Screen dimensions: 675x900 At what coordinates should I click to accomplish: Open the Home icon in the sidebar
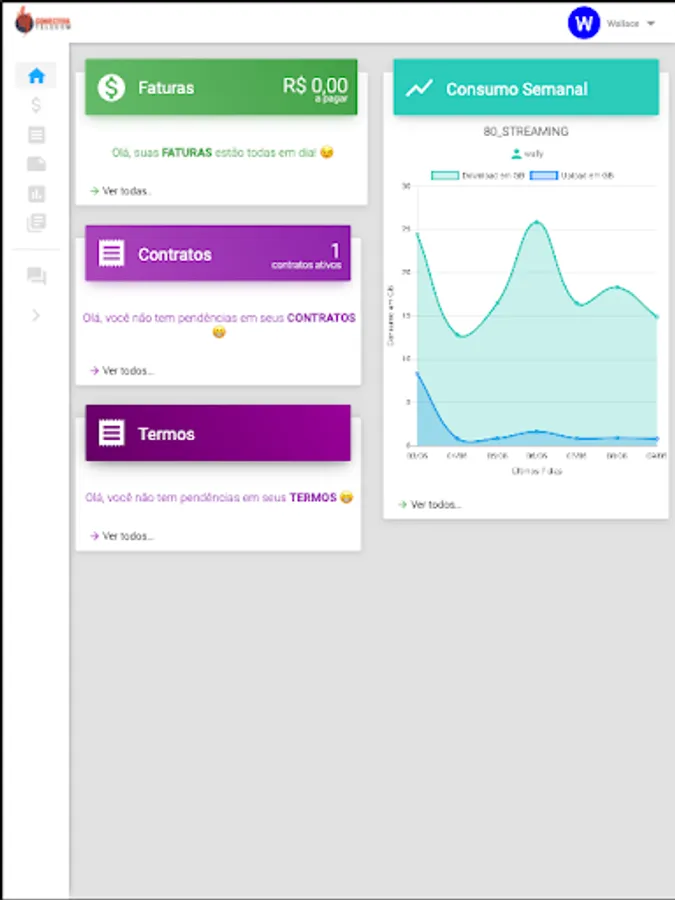[36, 76]
